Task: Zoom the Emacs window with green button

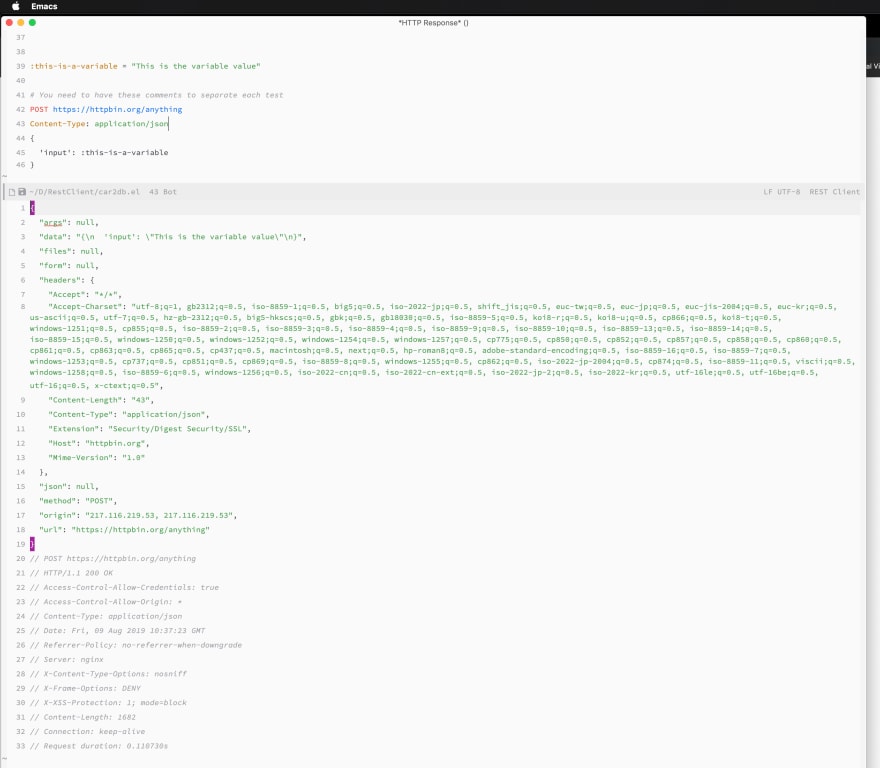Action: 32,22
